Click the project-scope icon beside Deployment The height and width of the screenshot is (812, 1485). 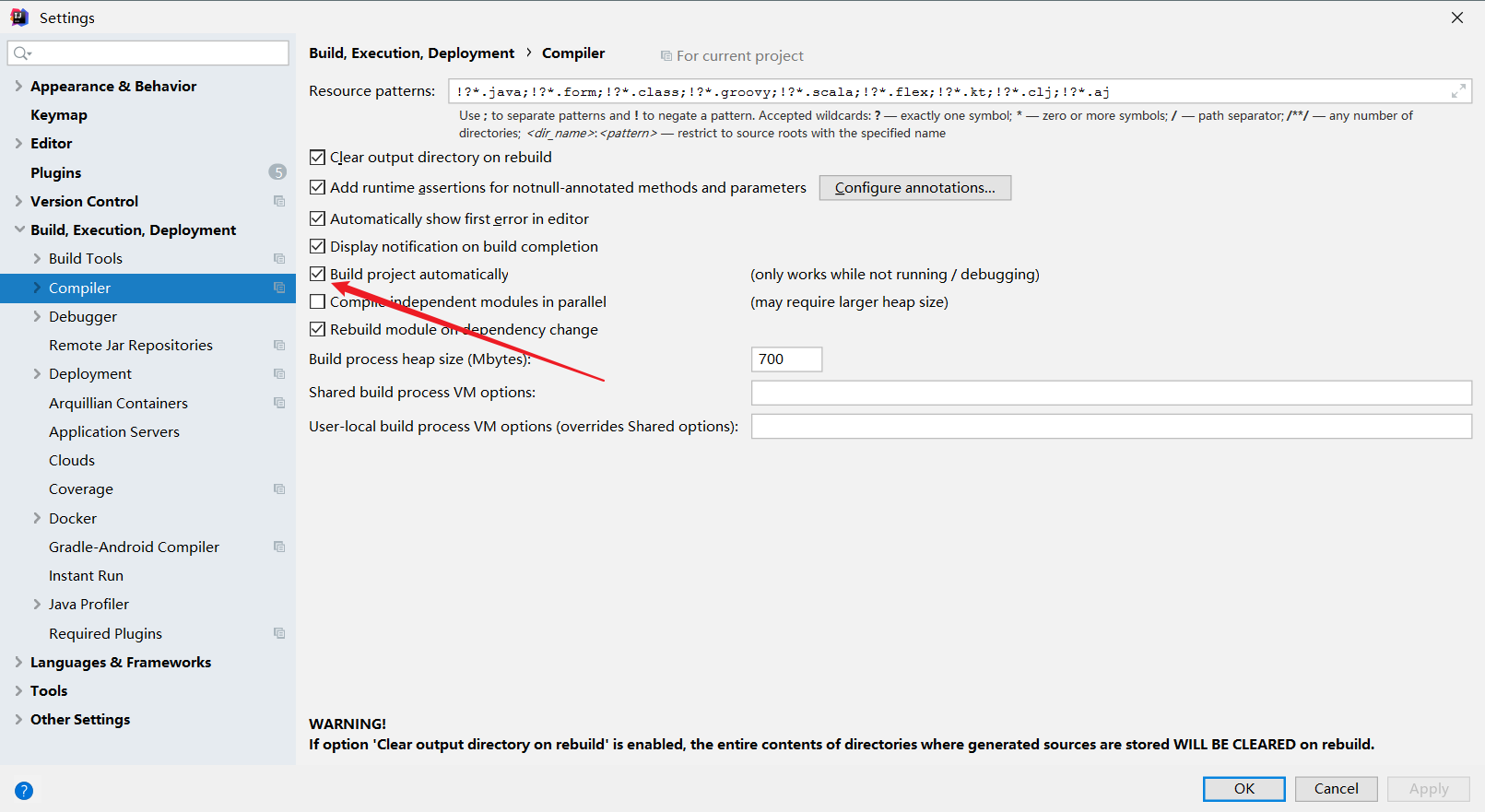coord(279,374)
